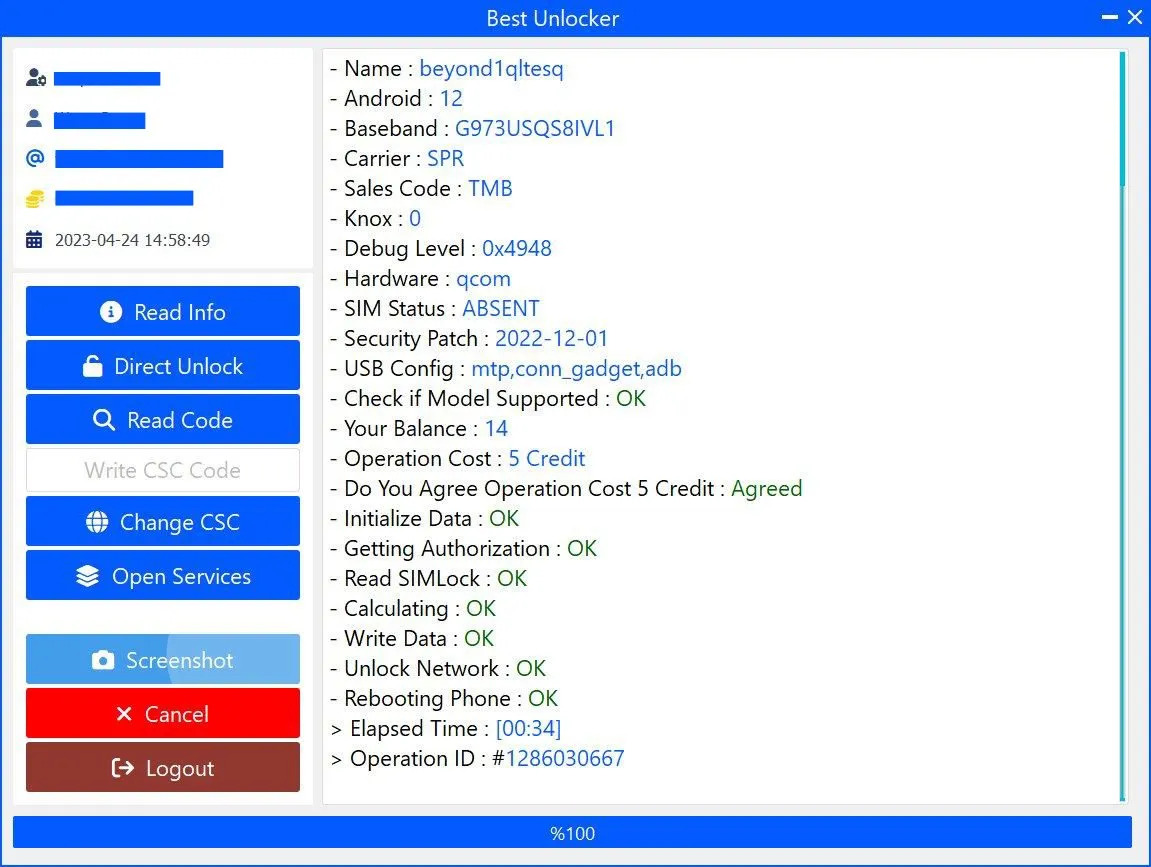Screen dimensions: 1151x867
Task: Click the date 2023-04-24 14:58:49
Action: tap(132, 240)
